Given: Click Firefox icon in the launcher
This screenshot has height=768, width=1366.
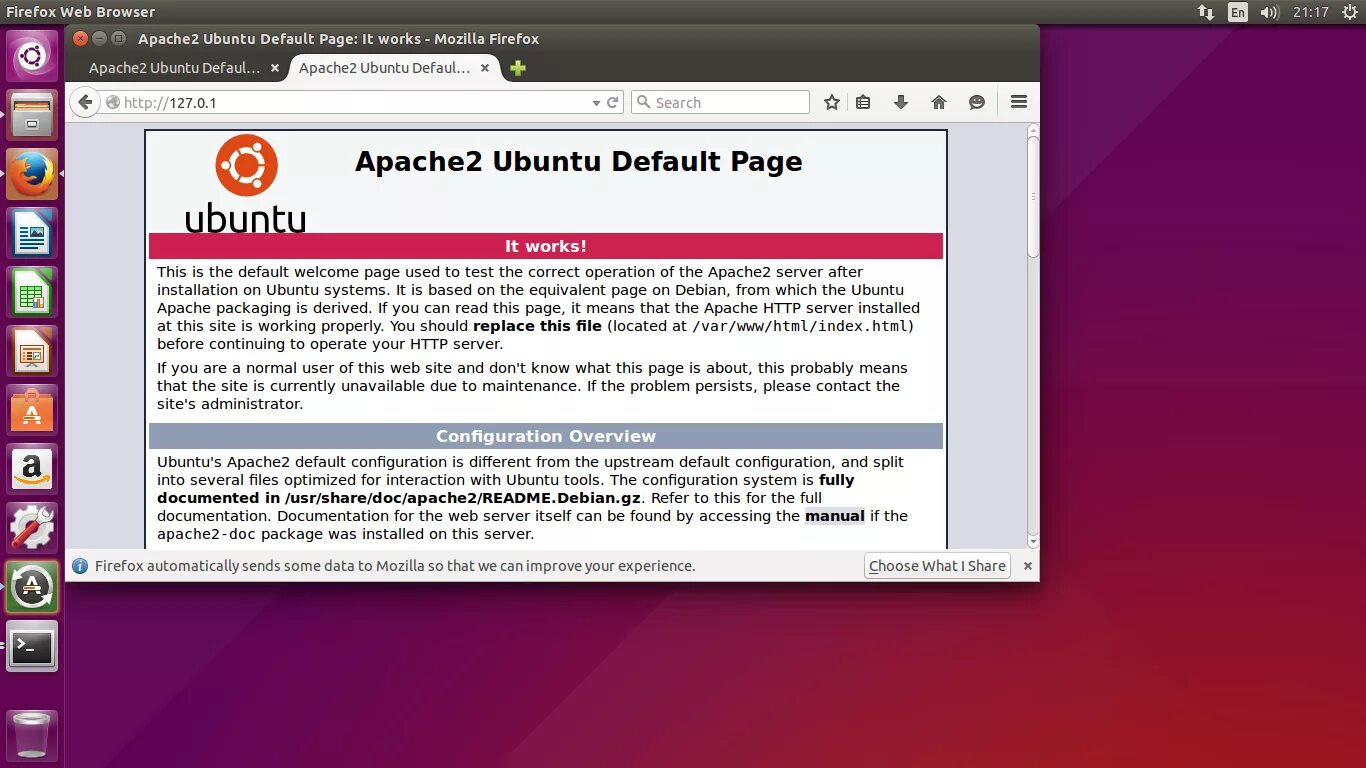Looking at the screenshot, I should pos(33,174).
